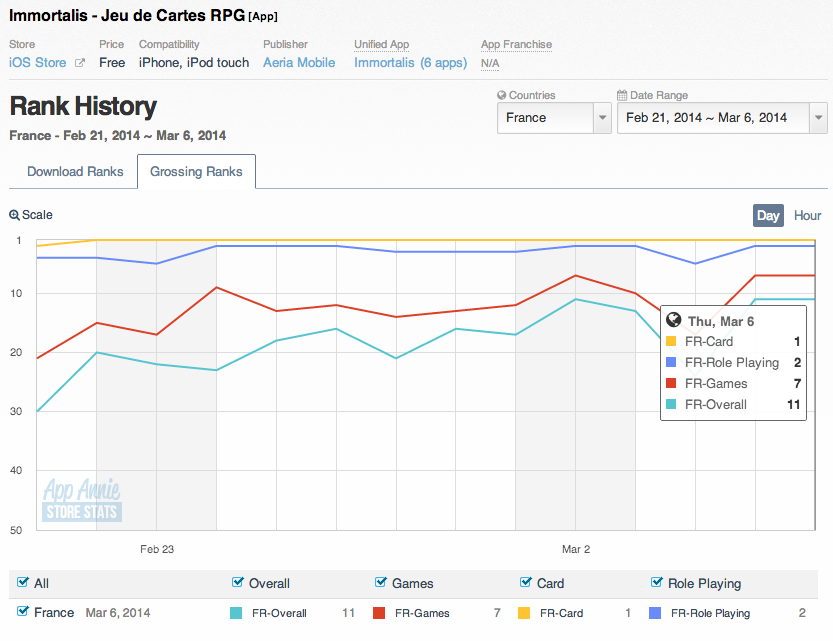Click the globe icon in the Thu, Mar 6 tooltip
The image size is (833, 641).
[x=674, y=320]
